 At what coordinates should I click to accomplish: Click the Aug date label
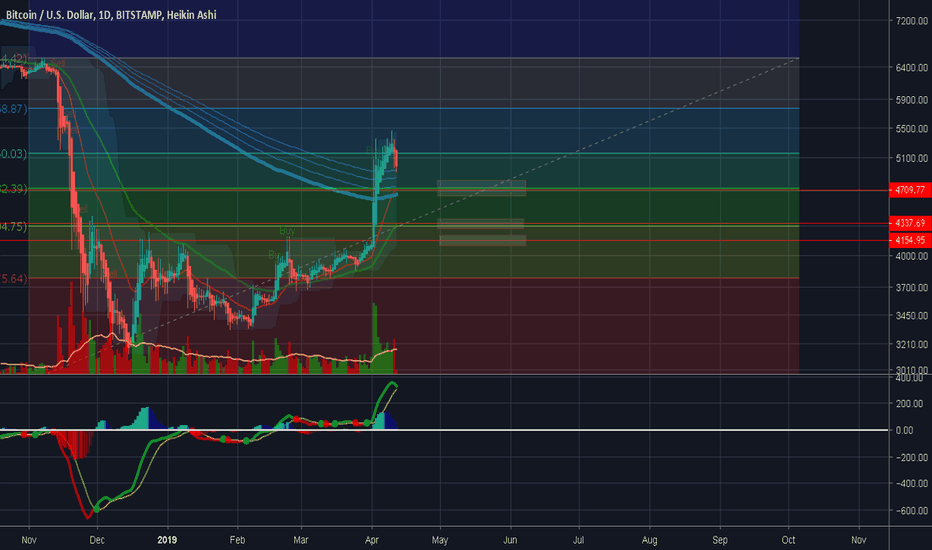(x=650, y=540)
